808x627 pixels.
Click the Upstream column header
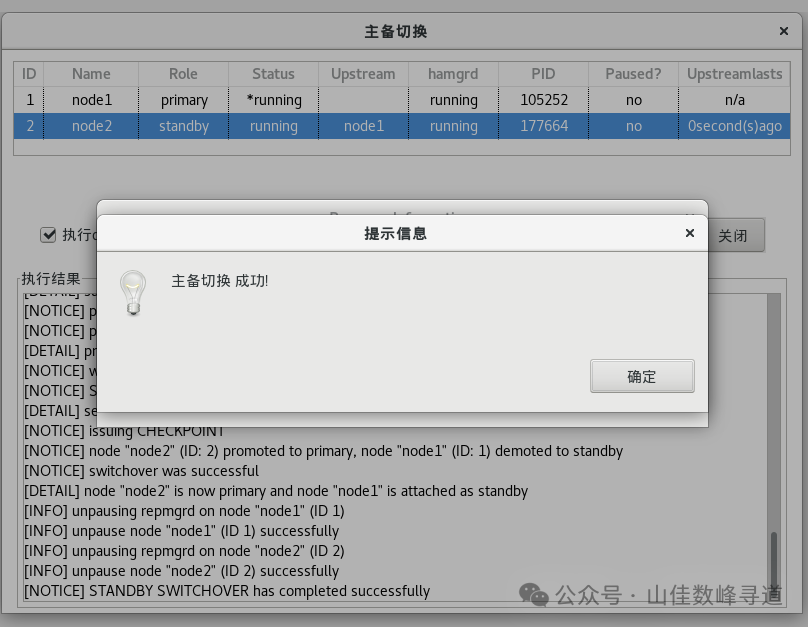pos(363,74)
